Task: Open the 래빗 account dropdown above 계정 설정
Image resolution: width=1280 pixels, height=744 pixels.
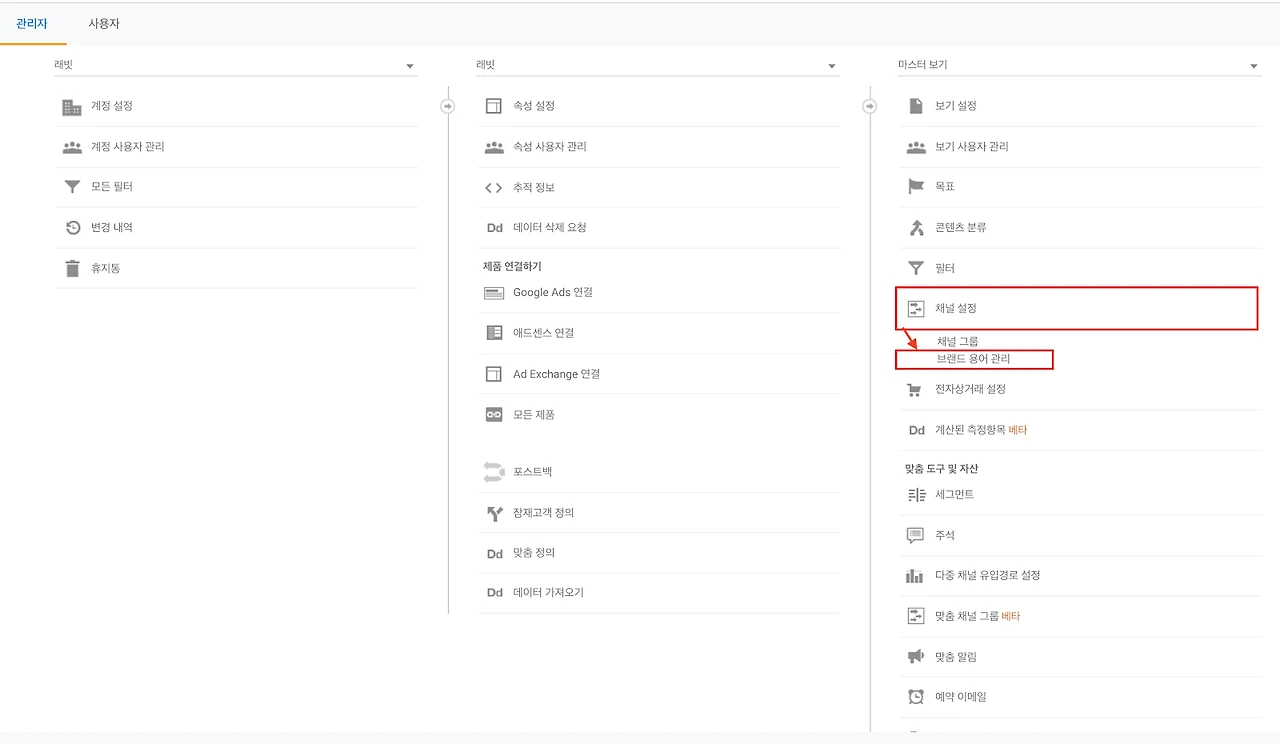Action: click(235, 65)
